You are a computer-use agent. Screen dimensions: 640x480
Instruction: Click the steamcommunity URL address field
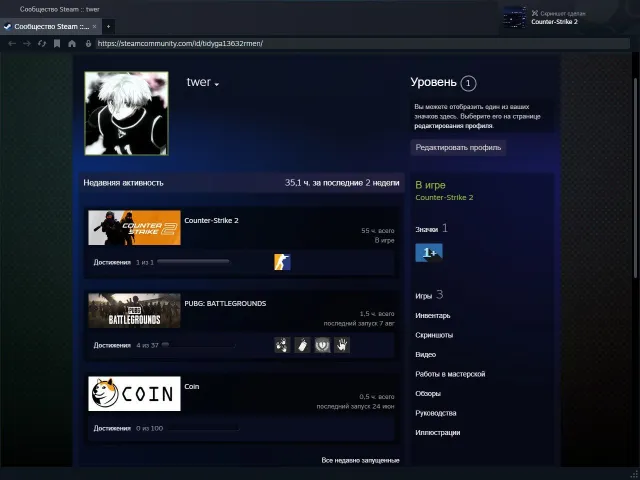pyautogui.click(x=362, y=43)
